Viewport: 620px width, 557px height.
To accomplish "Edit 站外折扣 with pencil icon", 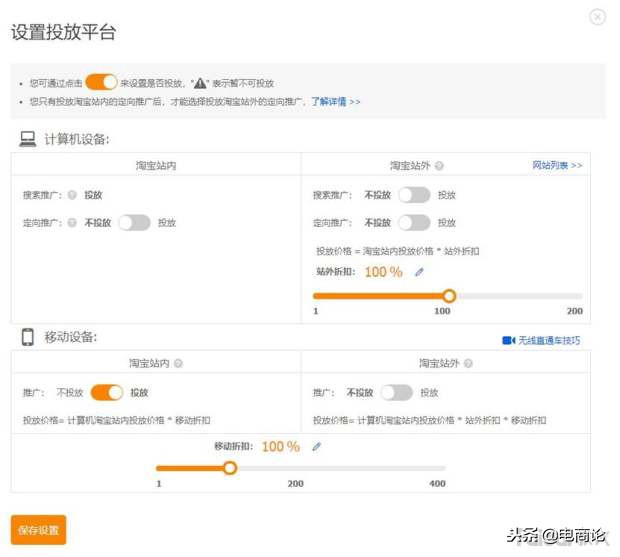I will 419,272.
